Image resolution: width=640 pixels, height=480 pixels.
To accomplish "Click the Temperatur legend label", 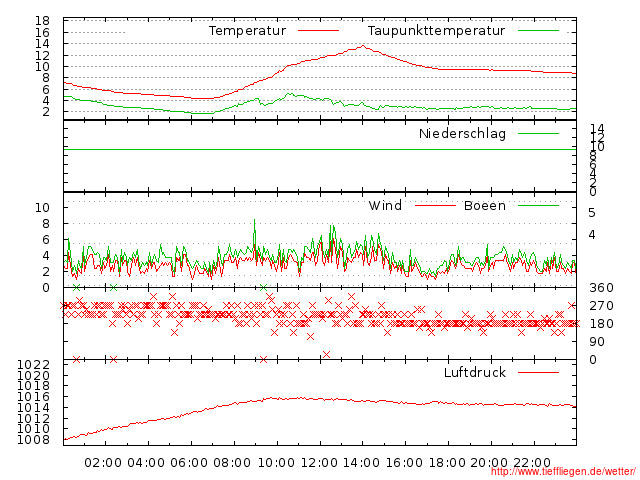I will point(247,31).
